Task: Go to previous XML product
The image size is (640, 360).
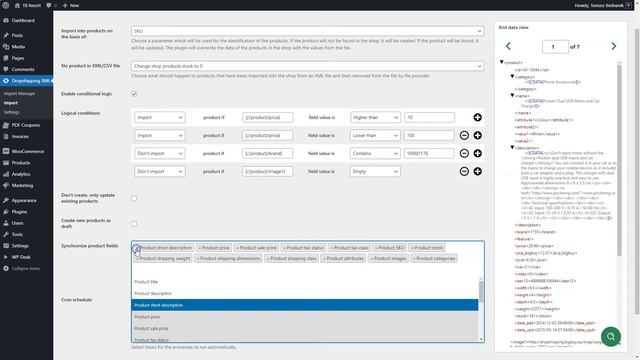Action: click(x=508, y=47)
